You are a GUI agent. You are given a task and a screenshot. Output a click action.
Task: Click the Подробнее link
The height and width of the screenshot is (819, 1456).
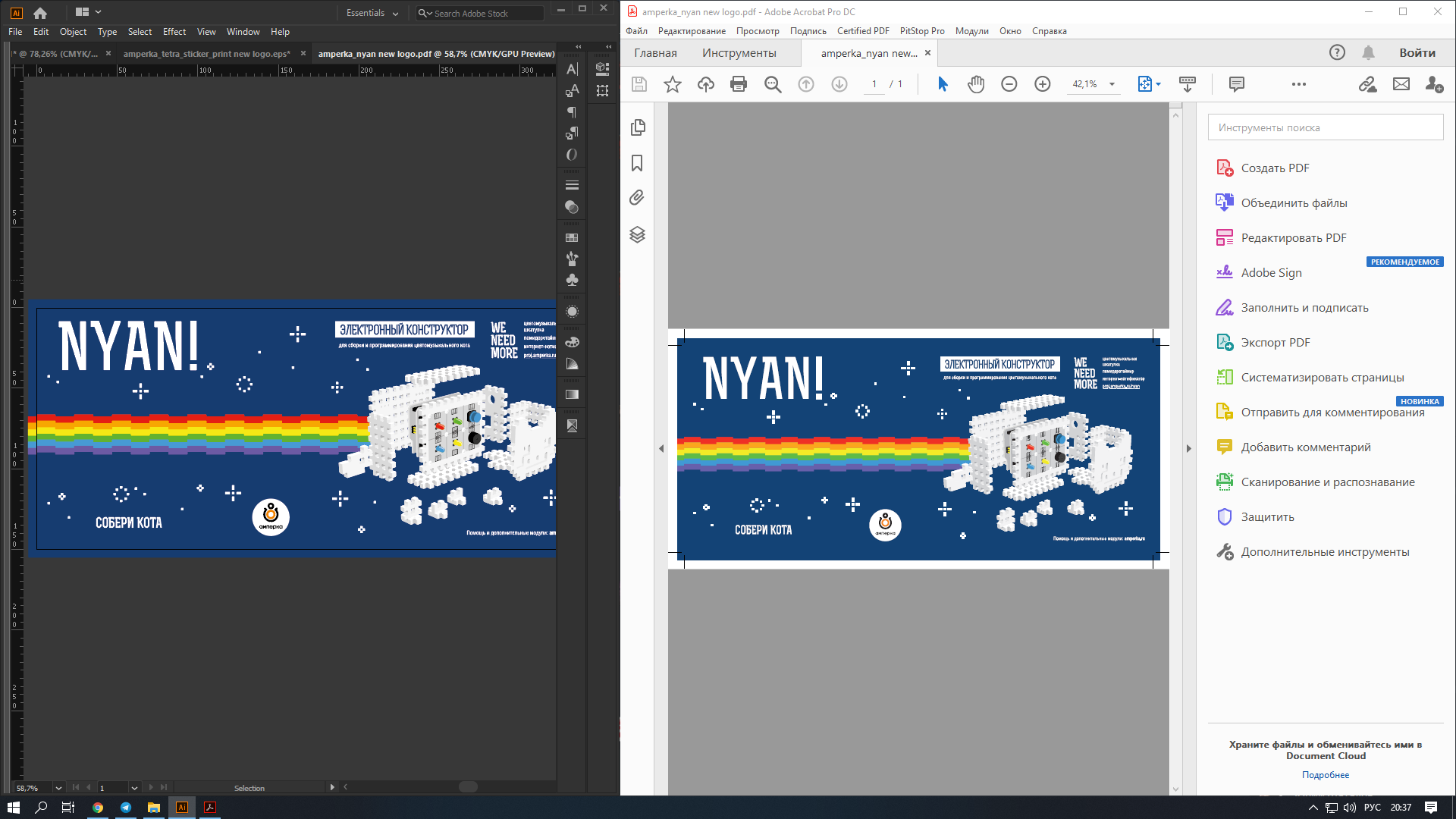(x=1325, y=775)
